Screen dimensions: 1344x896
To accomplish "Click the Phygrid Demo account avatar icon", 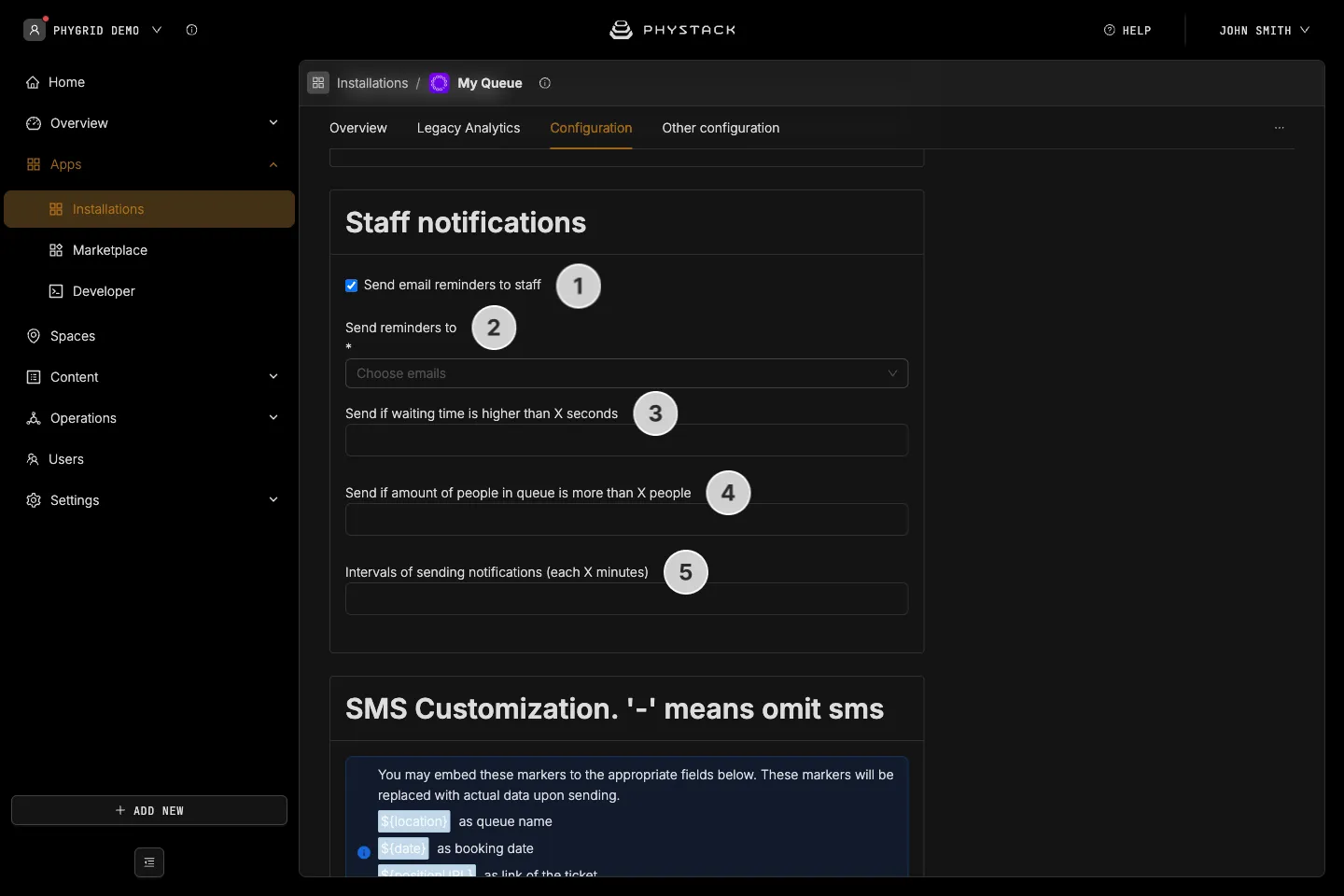I will (x=35, y=30).
